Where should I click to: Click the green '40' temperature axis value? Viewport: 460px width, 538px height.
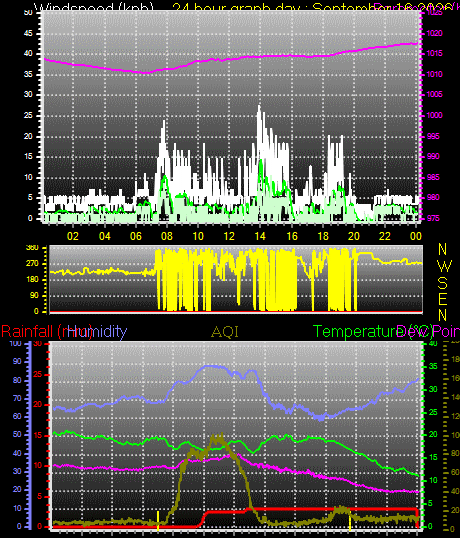tap(433, 343)
